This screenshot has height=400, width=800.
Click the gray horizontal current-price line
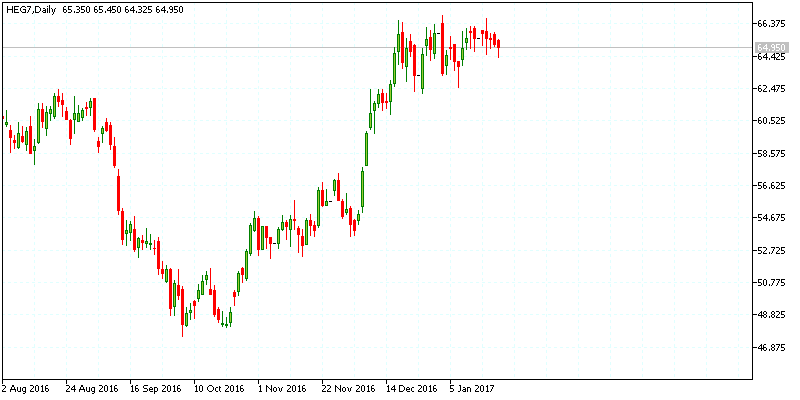(300, 47)
